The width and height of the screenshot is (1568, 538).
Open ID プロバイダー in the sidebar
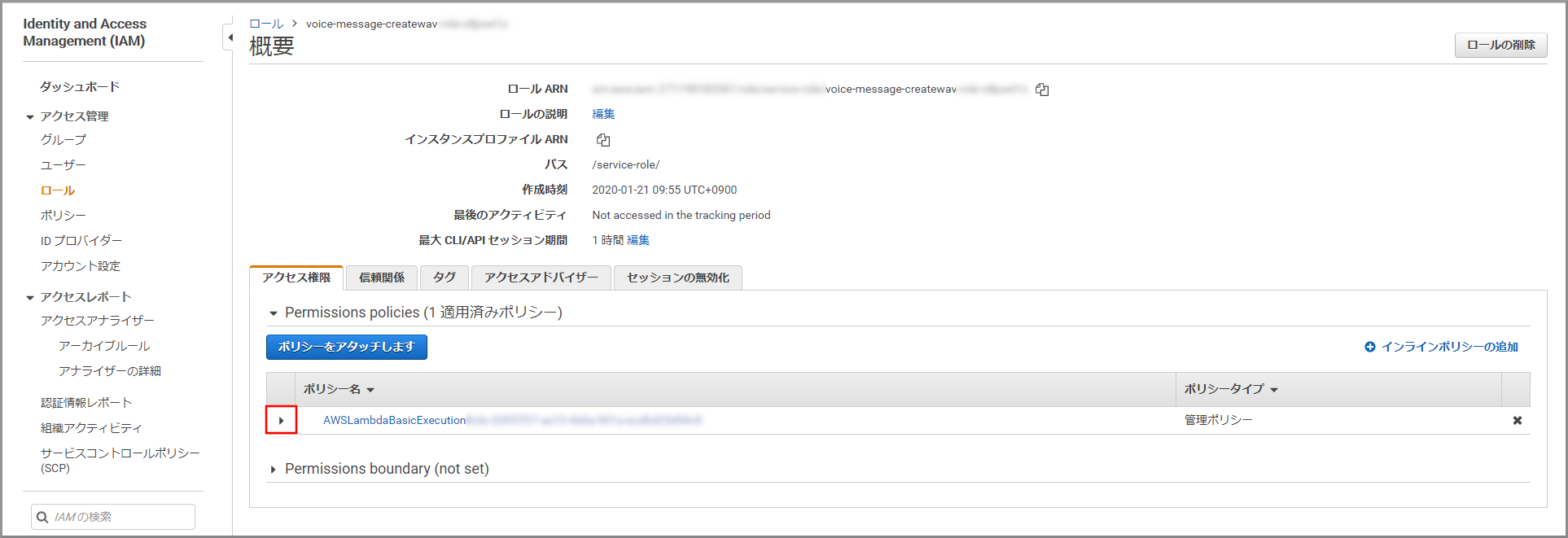tap(81, 241)
